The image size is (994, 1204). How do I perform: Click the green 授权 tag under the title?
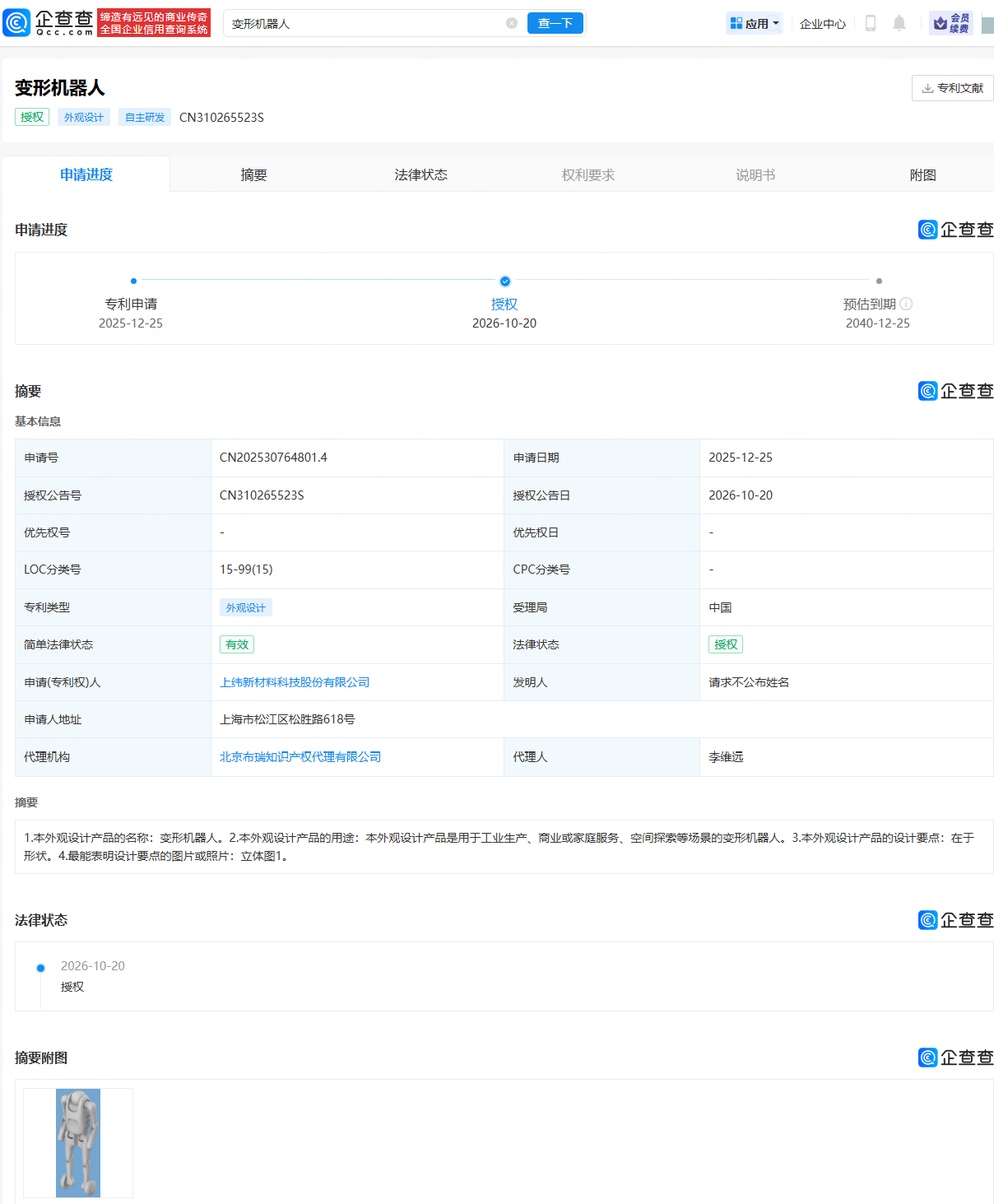[32, 117]
